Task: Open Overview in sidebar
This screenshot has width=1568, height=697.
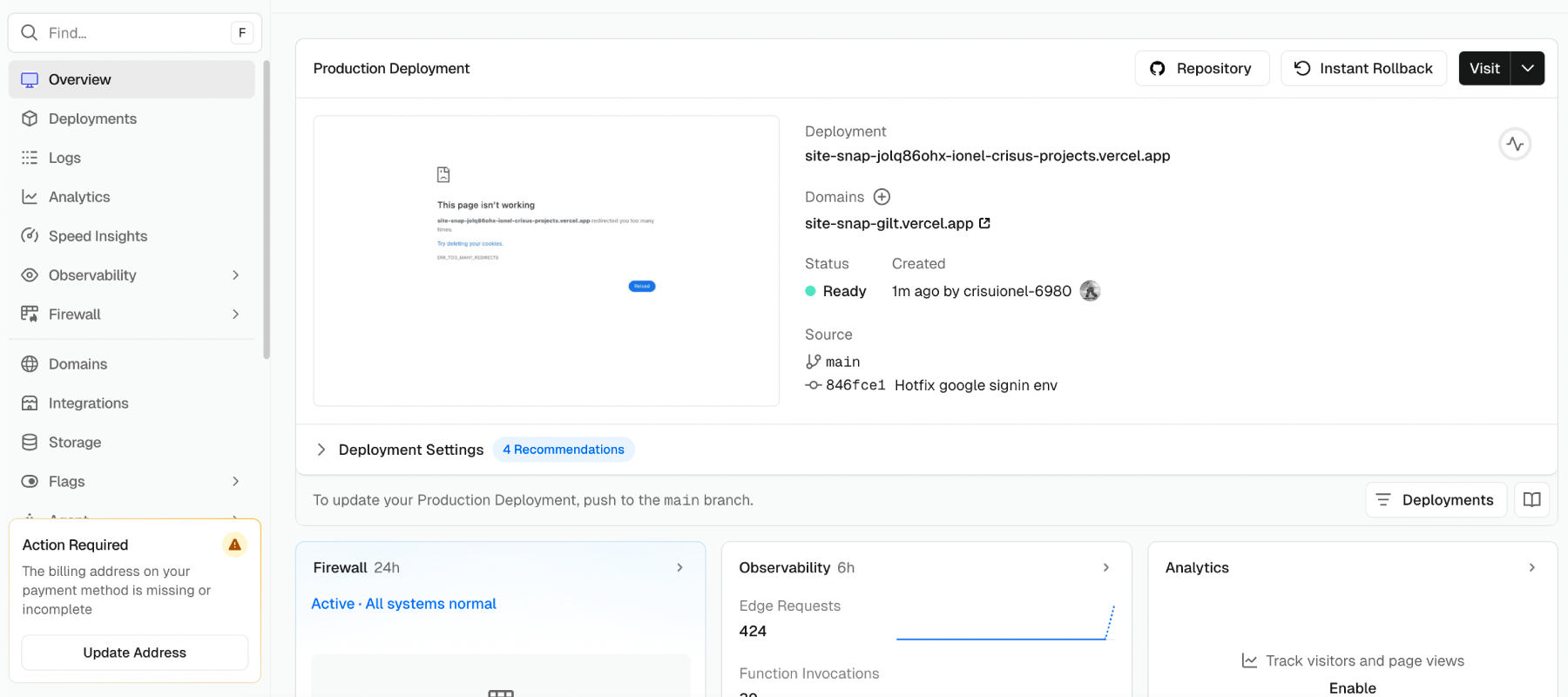Action: click(x=132, y=79)
